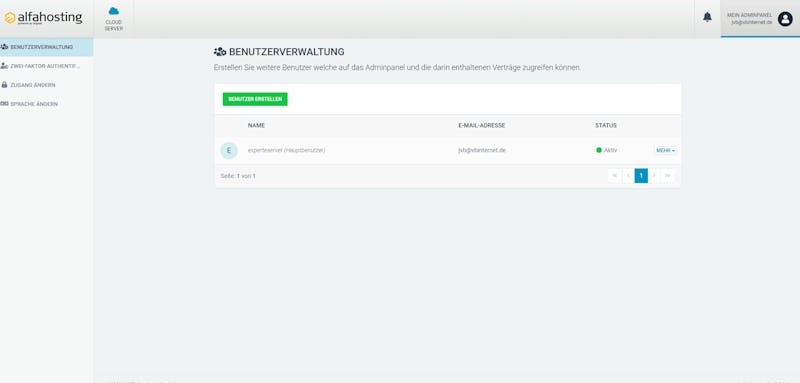The height and width of the screenshot is (383, 800).
Task: Click the Zwei-Faktor-Authentifizierung sidebar icon
Action: coord(5,66)
